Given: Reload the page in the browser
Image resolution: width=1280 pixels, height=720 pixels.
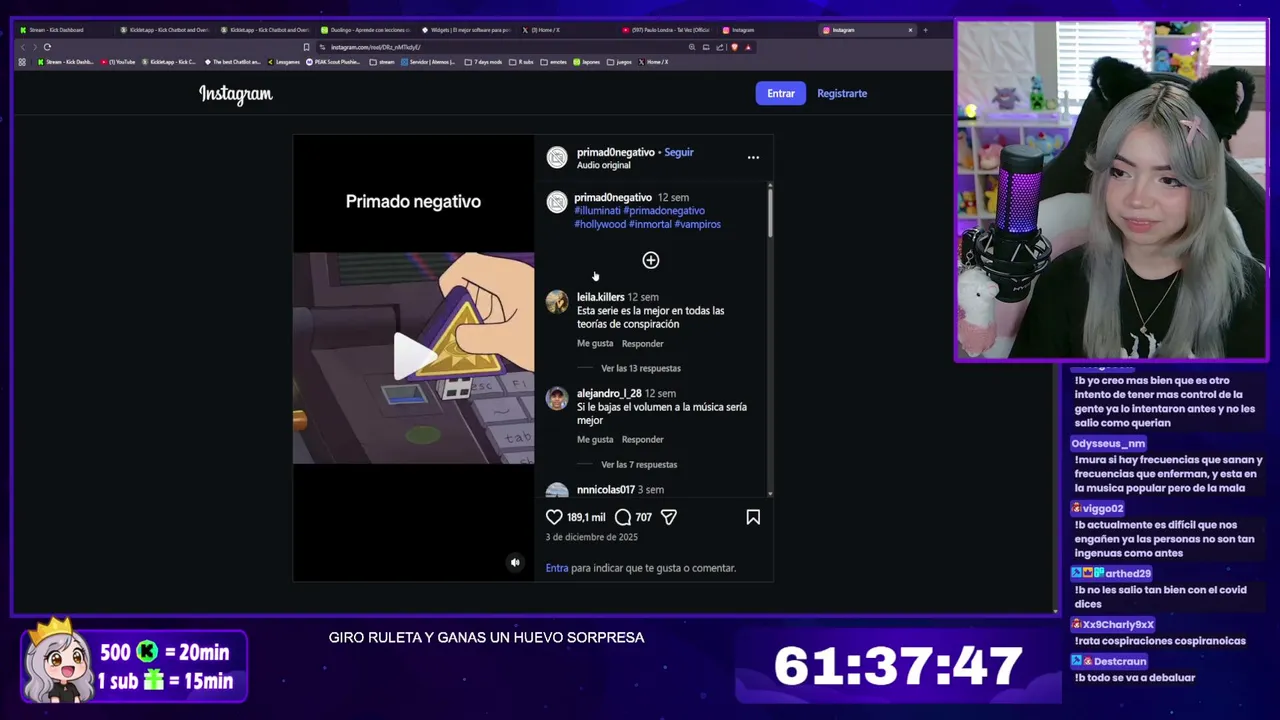Looking at the screenshot, I should pyautogui.click(x=47, y=47).
